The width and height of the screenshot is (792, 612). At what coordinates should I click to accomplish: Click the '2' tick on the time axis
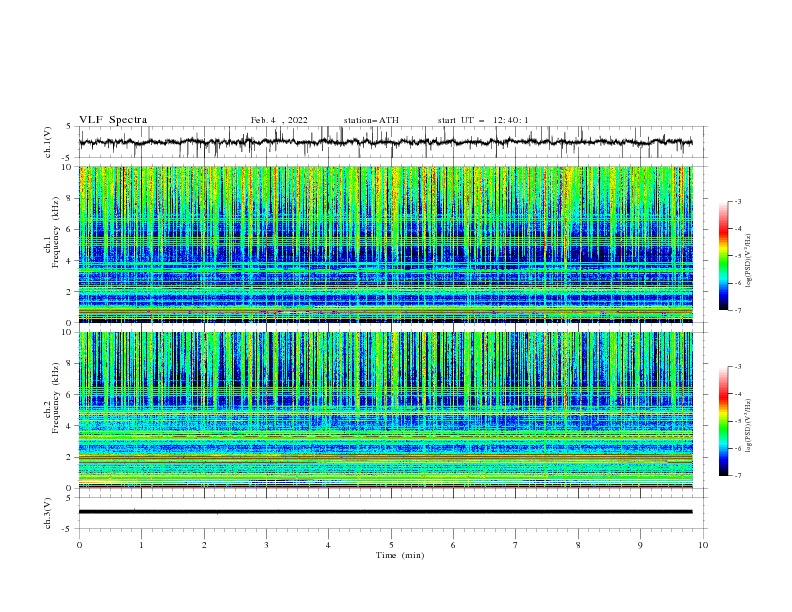tap(204, 545)
